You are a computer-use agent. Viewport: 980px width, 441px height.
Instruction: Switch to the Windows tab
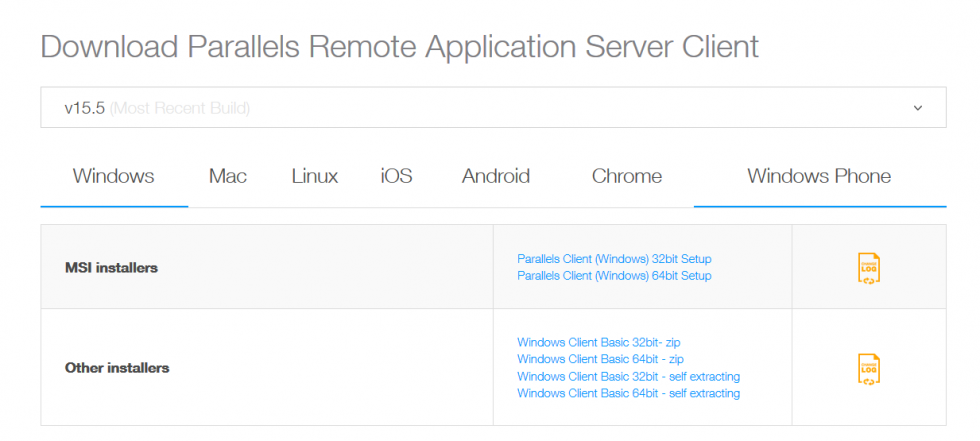[x=114, y=176]
